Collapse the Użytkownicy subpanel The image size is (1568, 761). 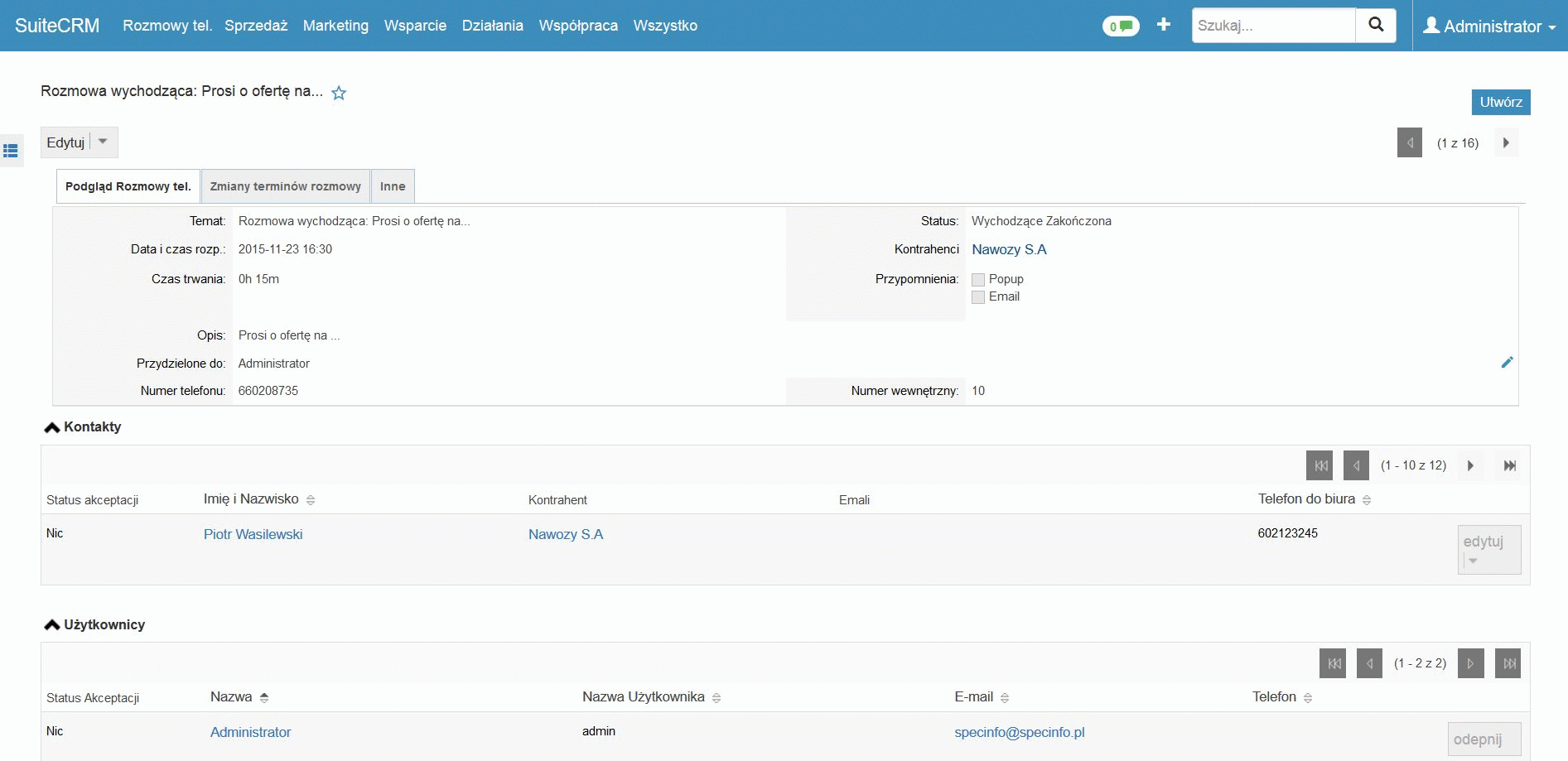[52, 625]
